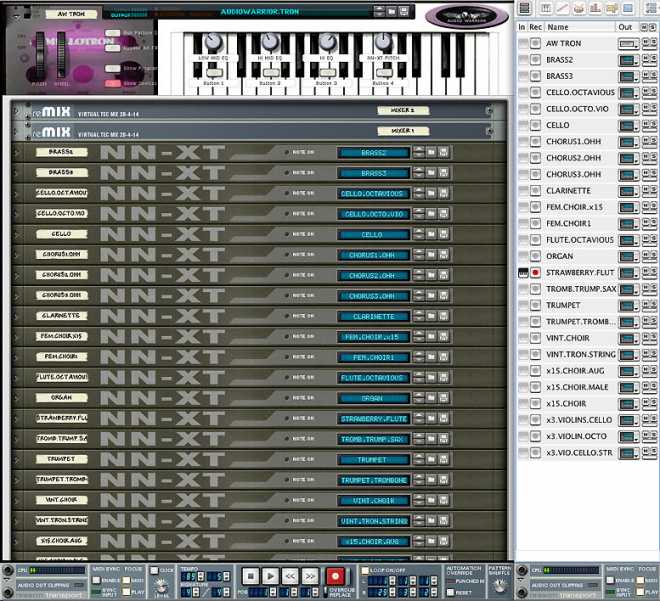Image resolution: width=660 pixels, height=601 pixels.
Task: Click the red Record button
Action: (335, 576)
